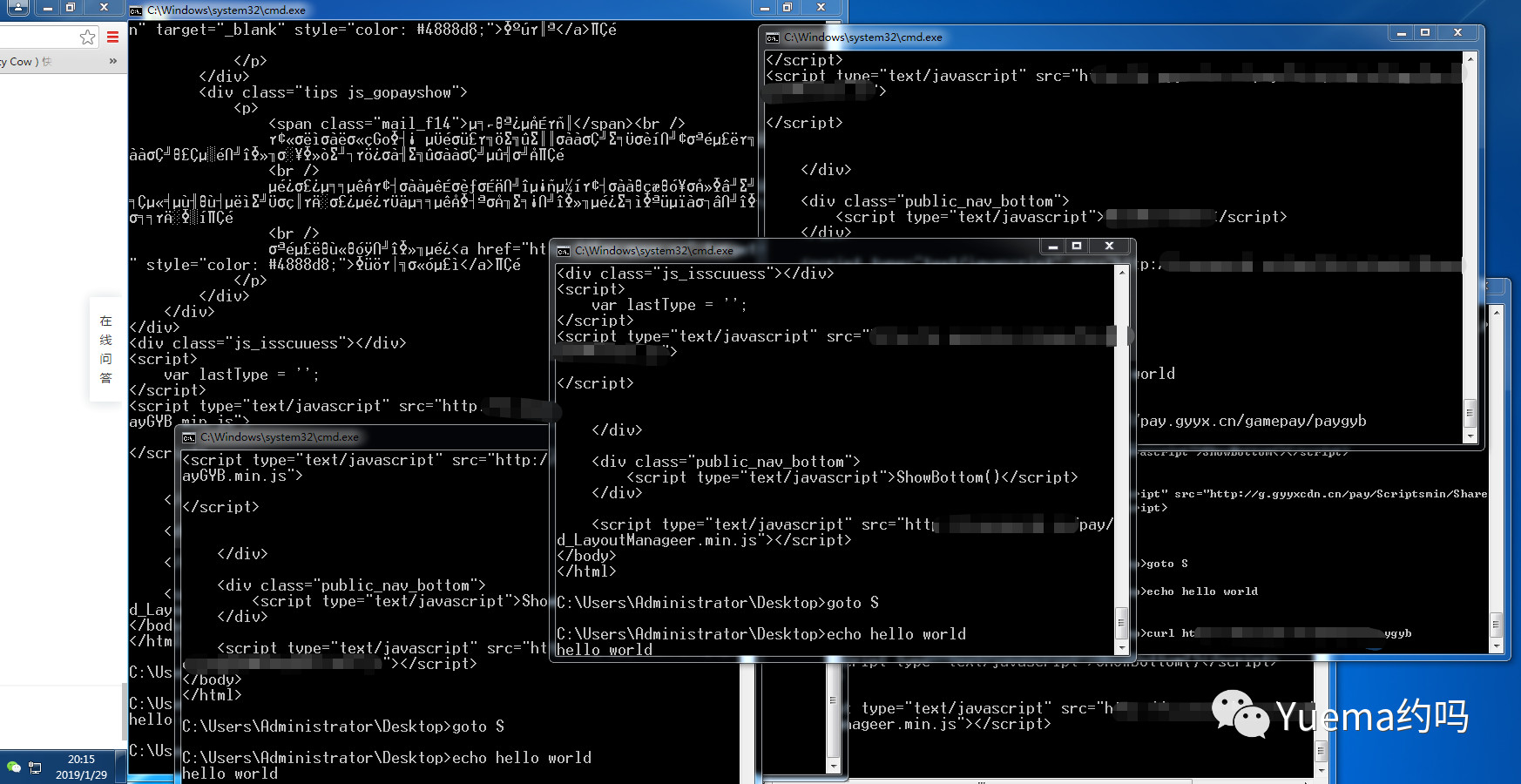Open the WeChat icon in the taskbar tray
The image size is (1521, 784).
[13, 767]
